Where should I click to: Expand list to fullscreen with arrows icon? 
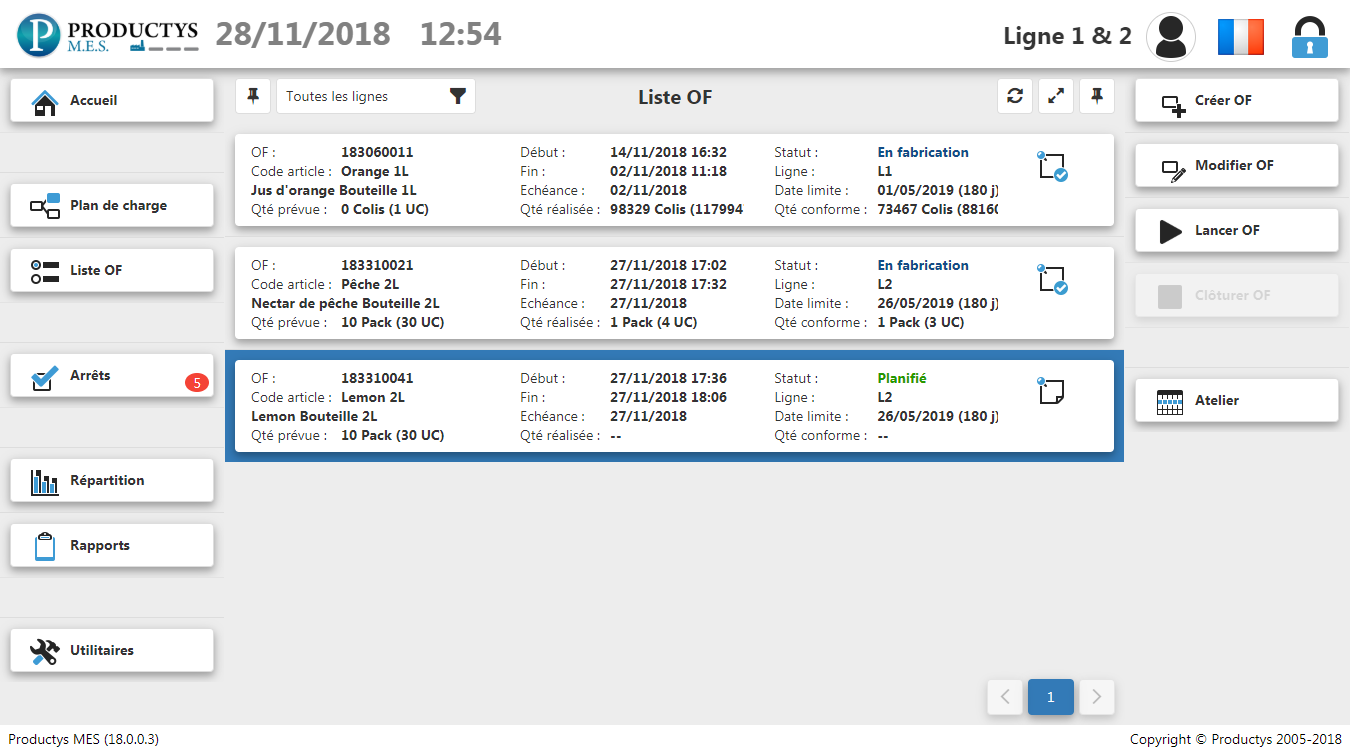[1056, 96]
